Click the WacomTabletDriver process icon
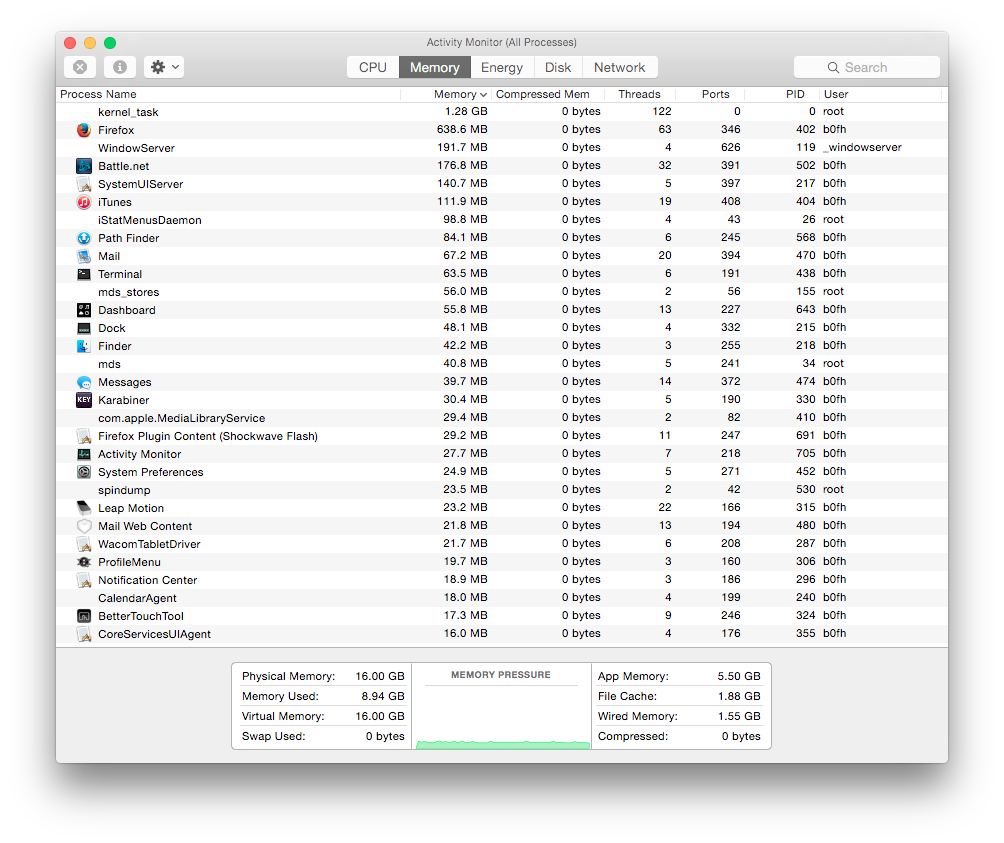1004x843 pixels. 84,544
